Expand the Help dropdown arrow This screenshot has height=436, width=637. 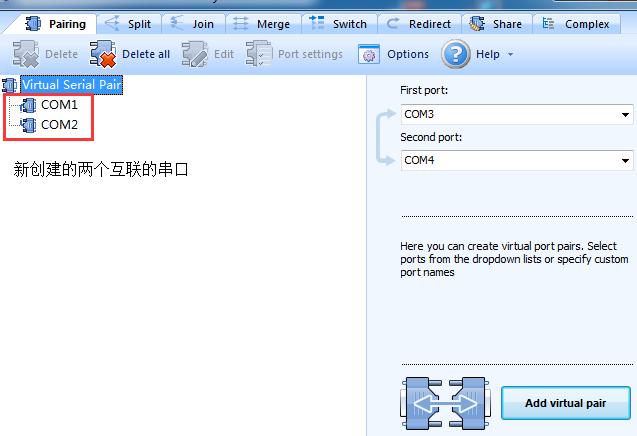pyautogui.click(x=511, y=54)
